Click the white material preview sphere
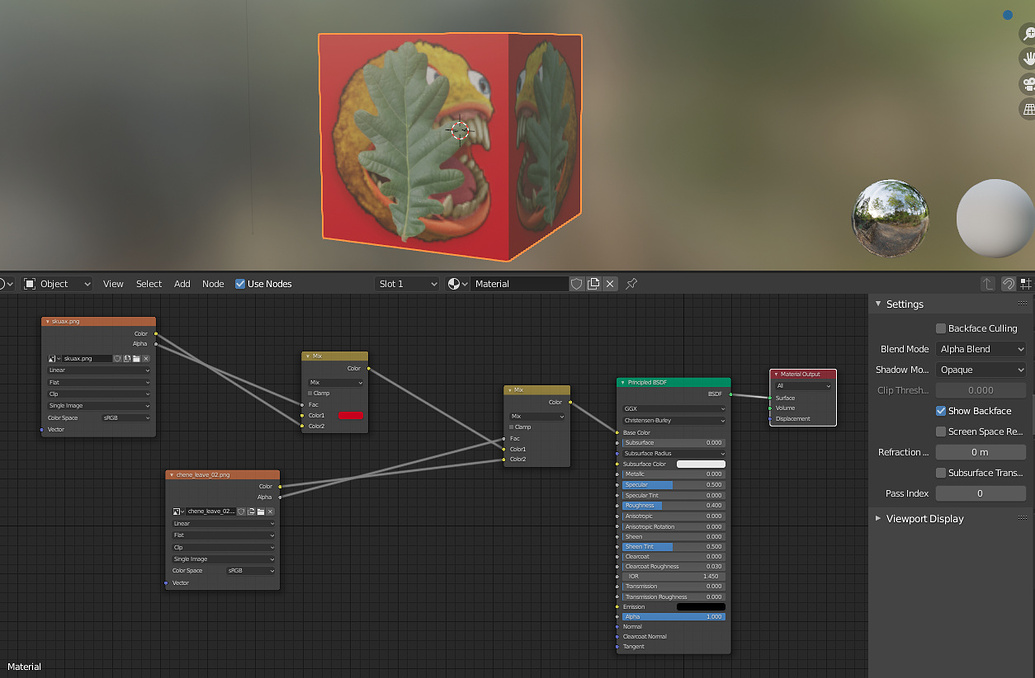Viewport: 1035px width, 678px height. 995,218
